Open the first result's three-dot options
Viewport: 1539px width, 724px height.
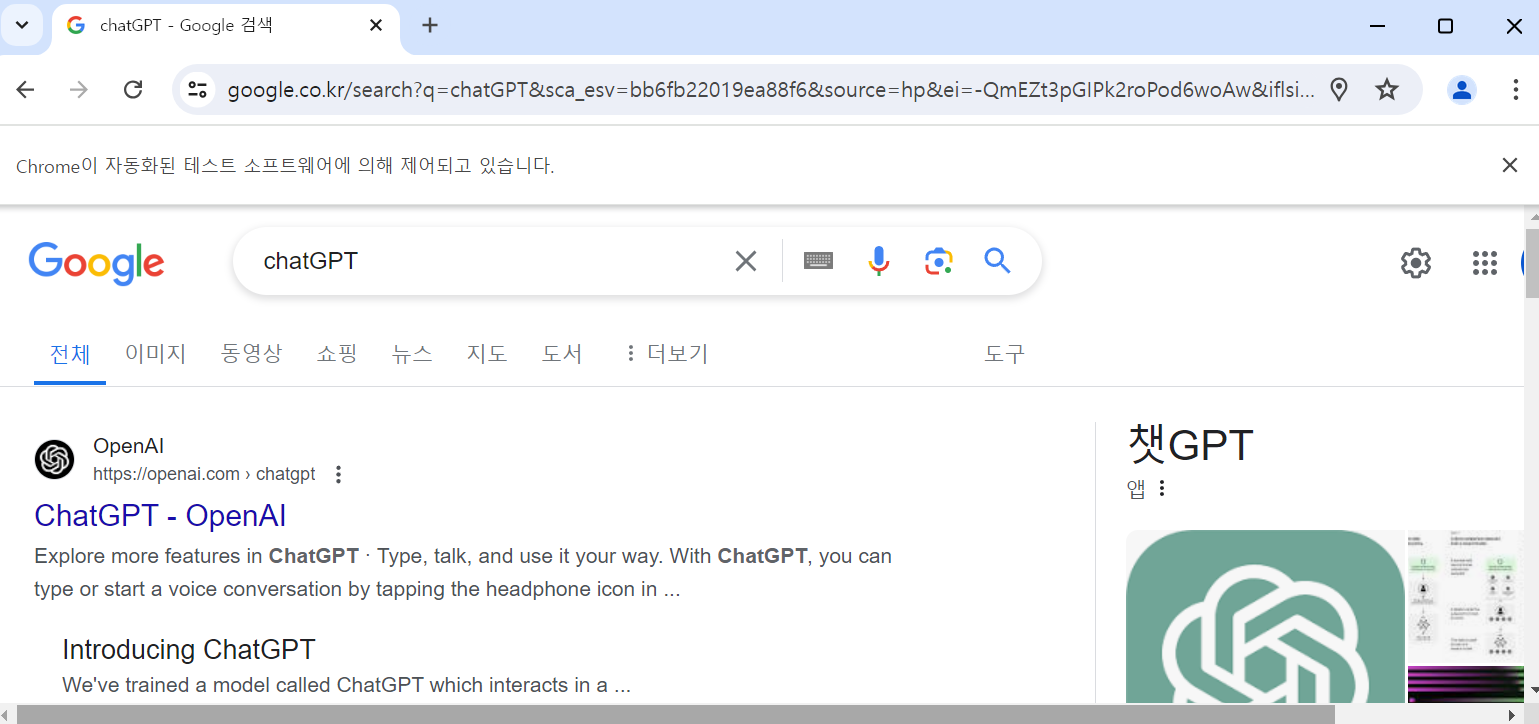[338, 474]
